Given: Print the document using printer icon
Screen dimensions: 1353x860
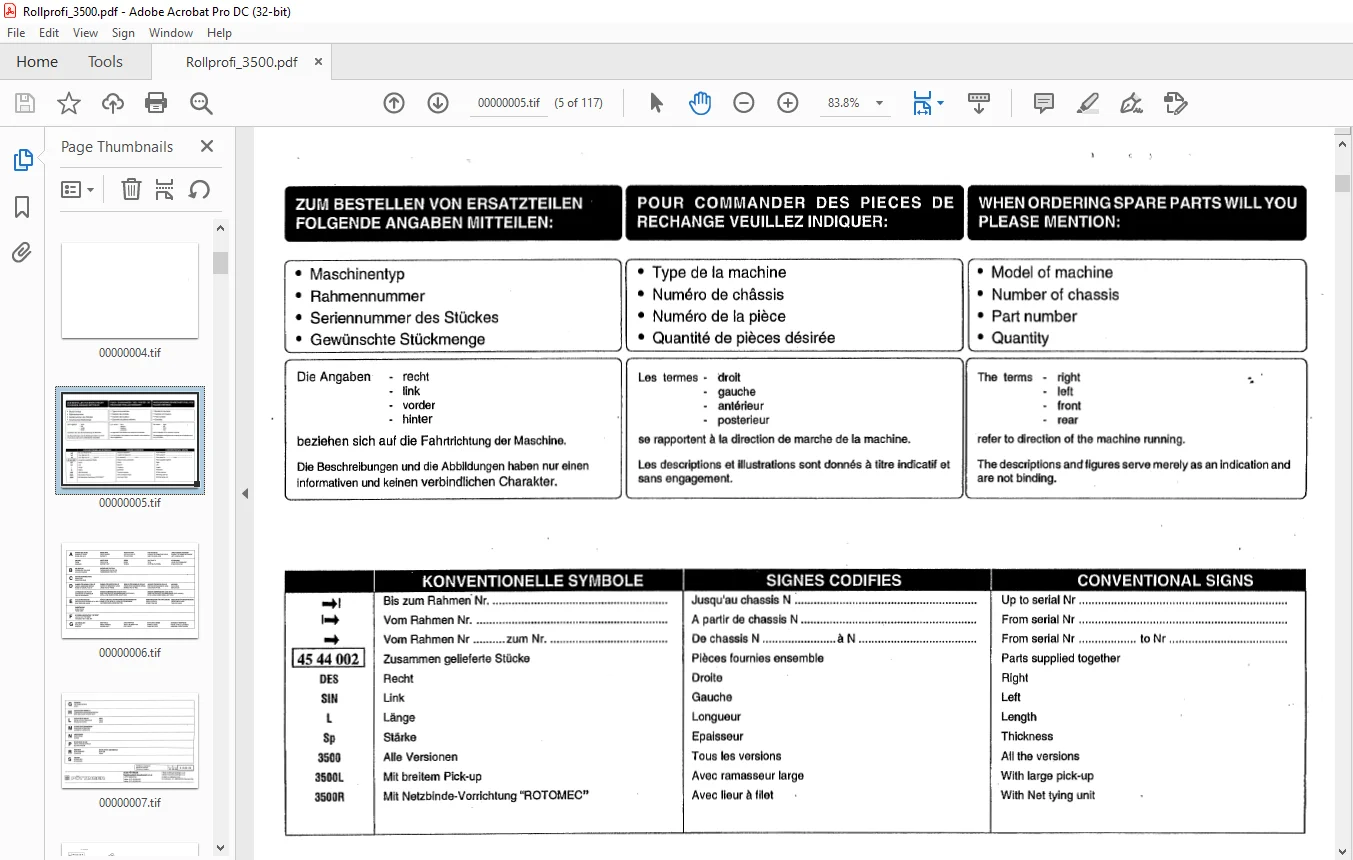Looking at the screenshot, I should point(156,103).
